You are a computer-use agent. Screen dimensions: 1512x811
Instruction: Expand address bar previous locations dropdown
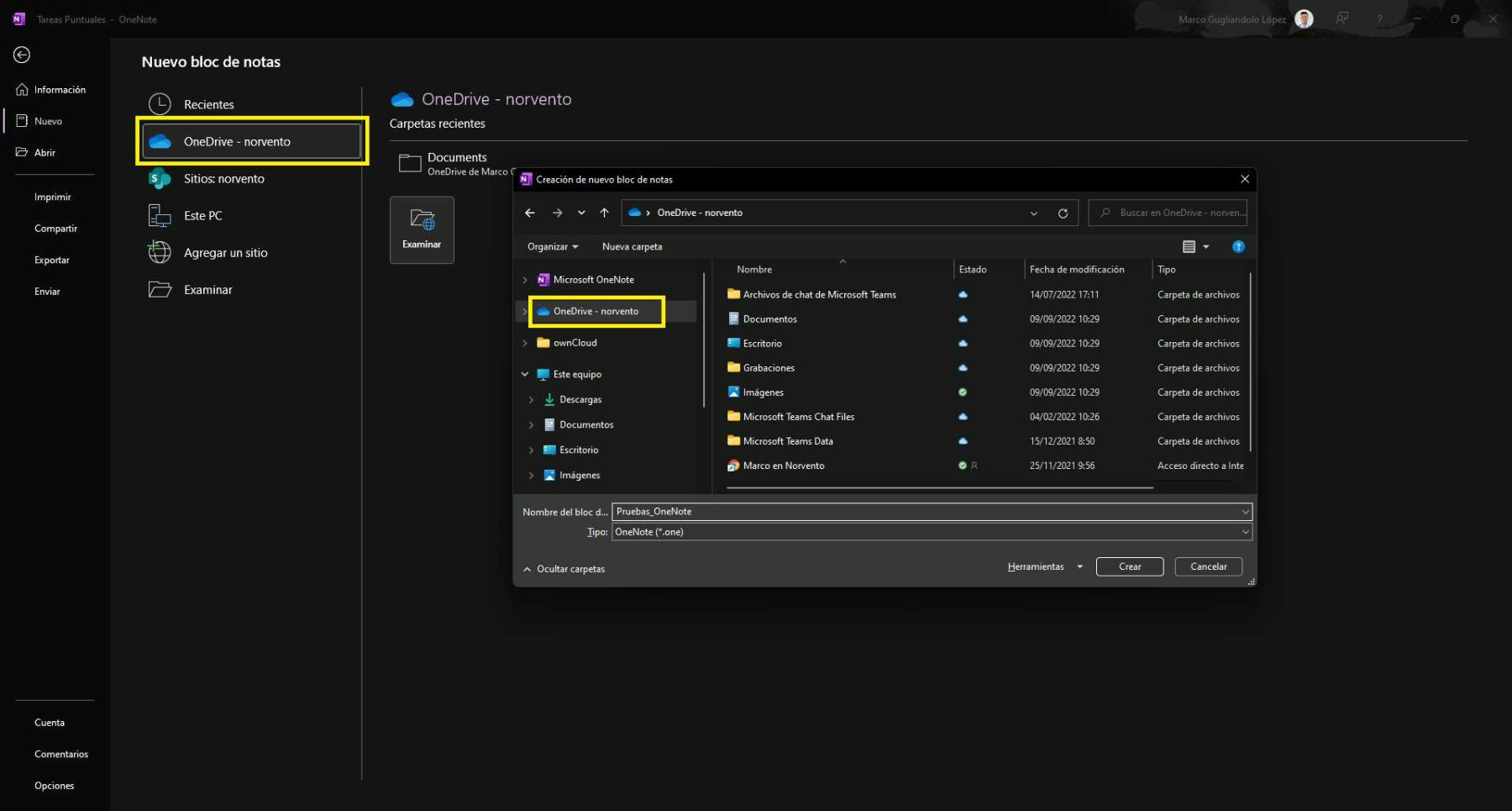click(x=1034, y=213)
